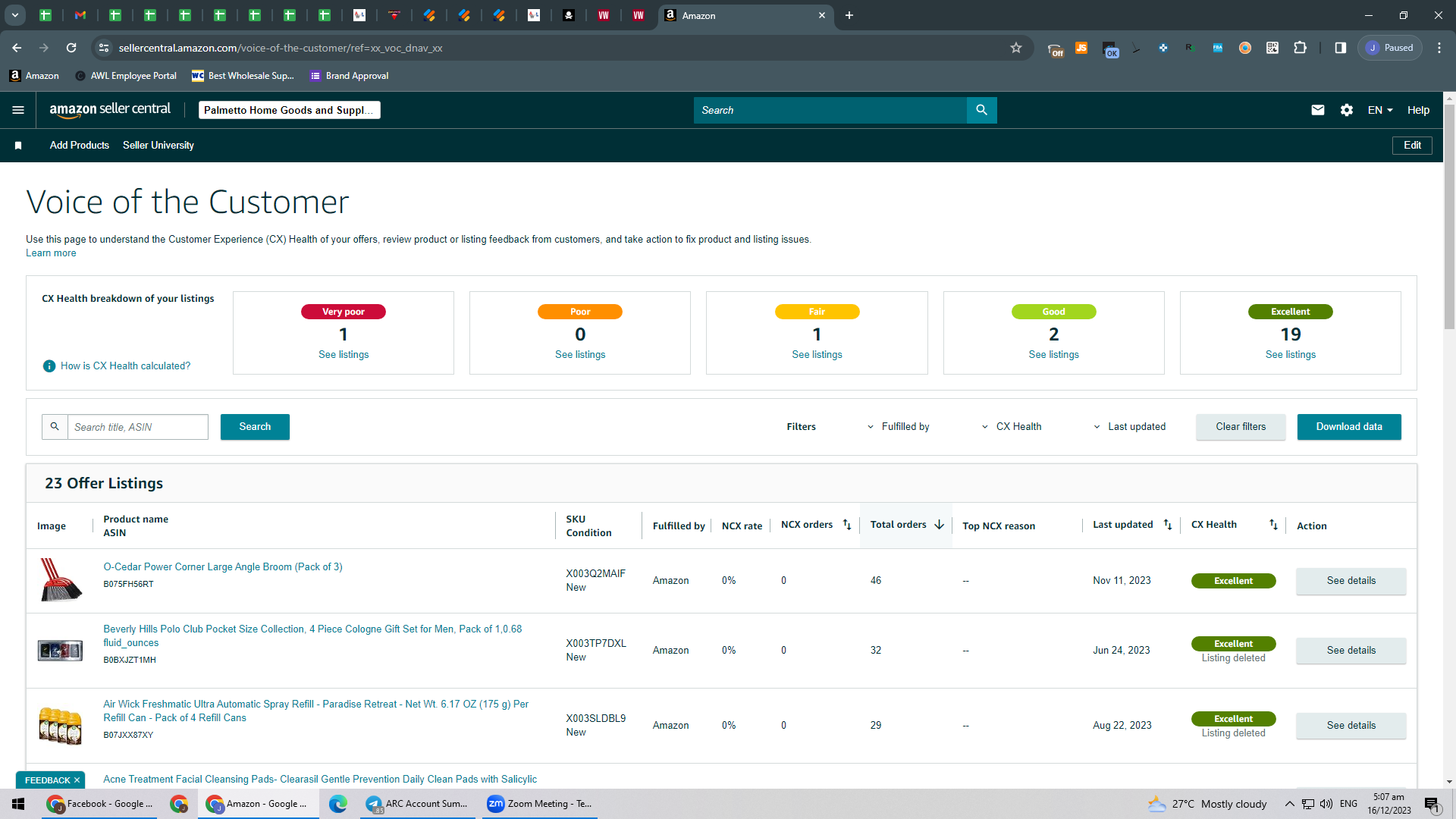Sort by CX Health arrows icon
This screenshot has height=819, width=1456.
[1273, 525]
